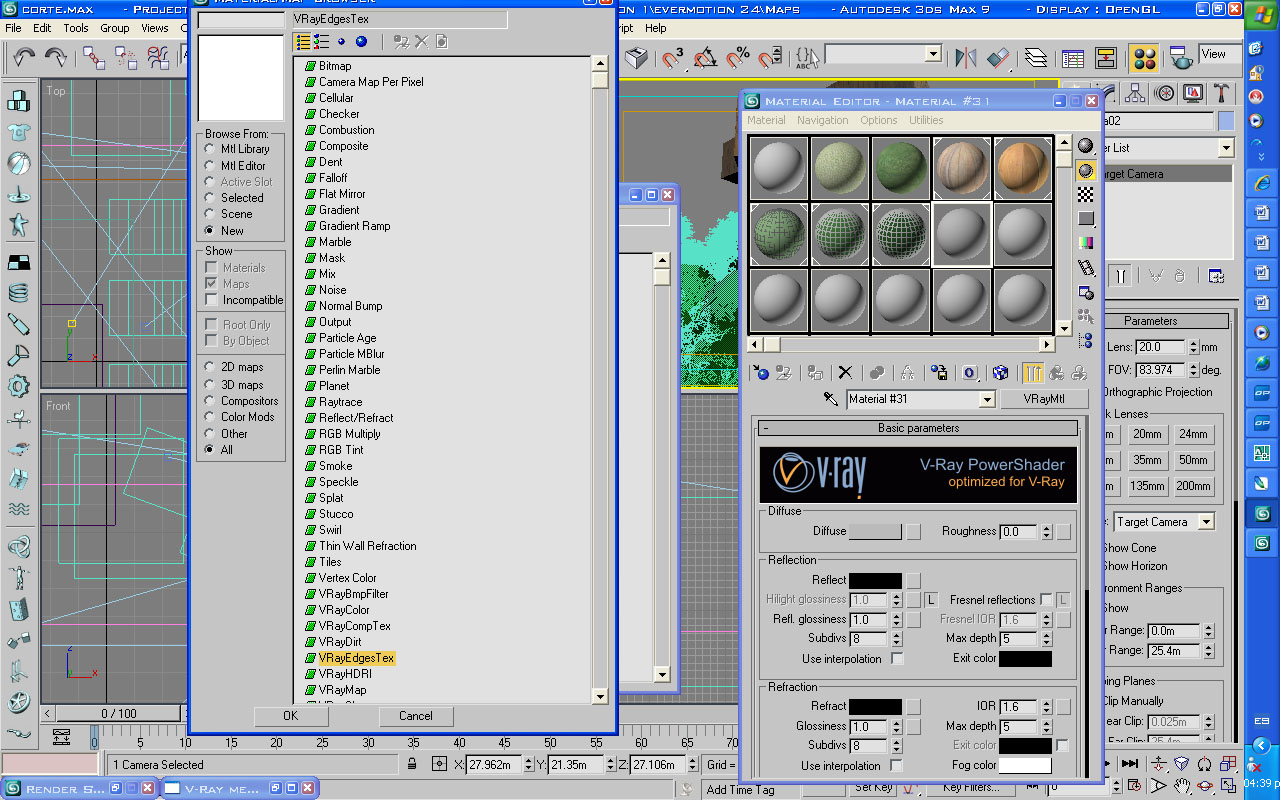Click the Lens value spinner arrows
Screen dimensions: 1280x800
[1193, 347]
